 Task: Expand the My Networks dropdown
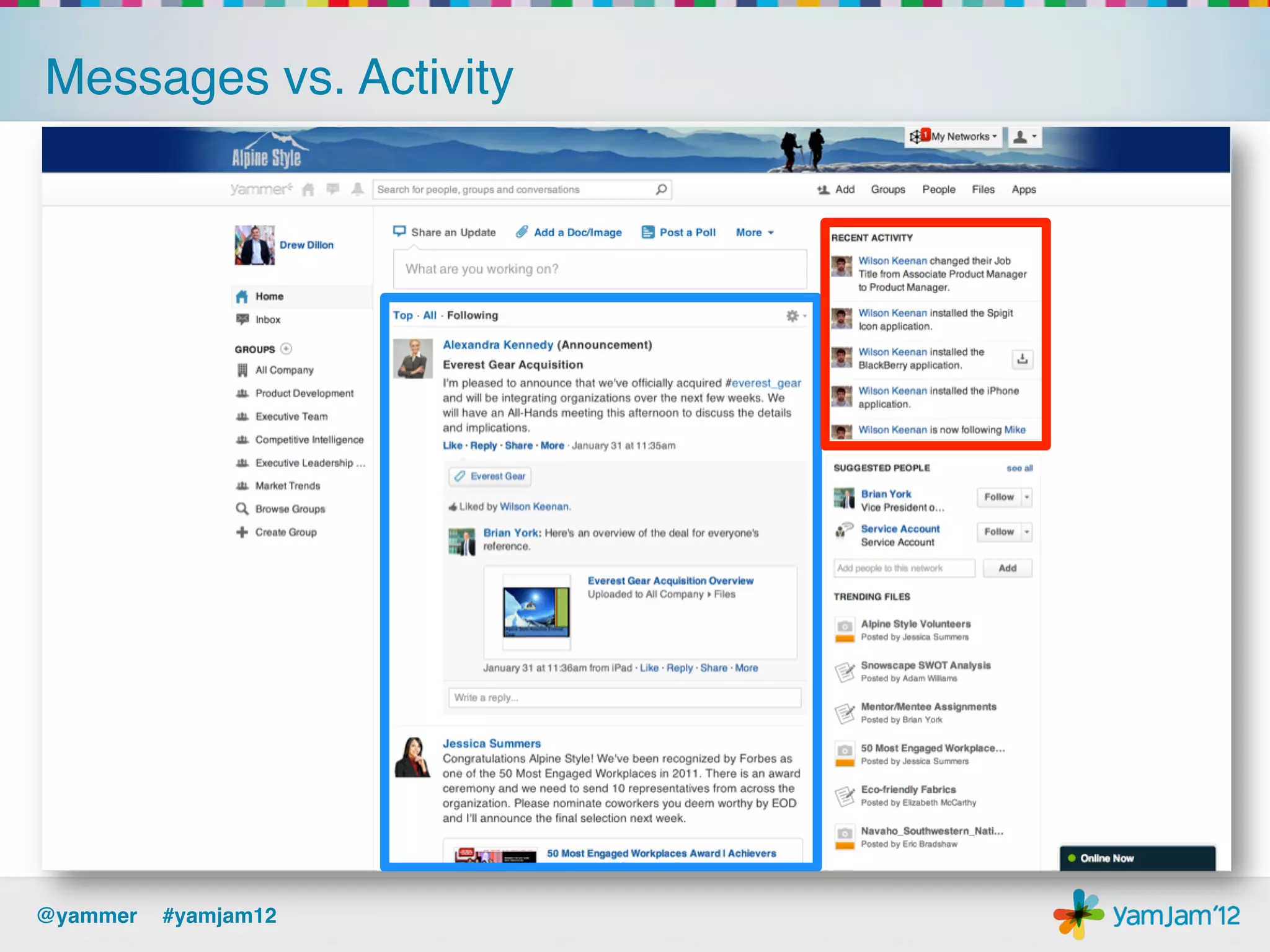pos(961,137)
